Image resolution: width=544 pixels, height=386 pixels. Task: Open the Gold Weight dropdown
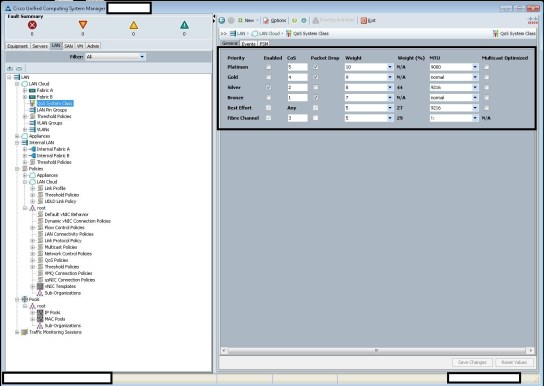369,77
